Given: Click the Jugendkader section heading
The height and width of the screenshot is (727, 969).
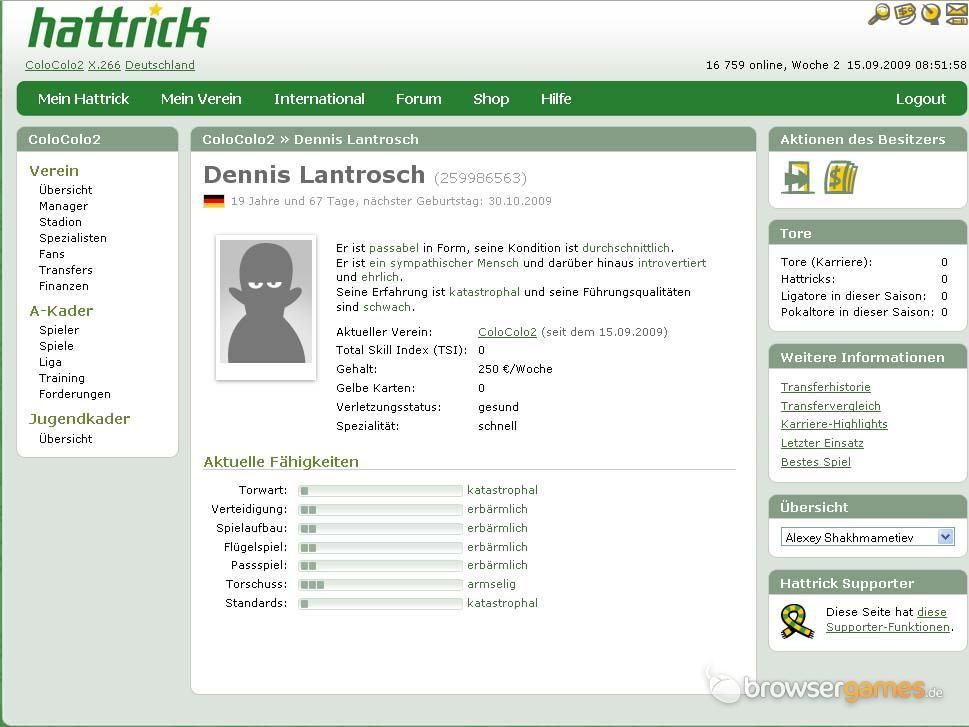Looking at the screenshot, I should tap(79, 419).
